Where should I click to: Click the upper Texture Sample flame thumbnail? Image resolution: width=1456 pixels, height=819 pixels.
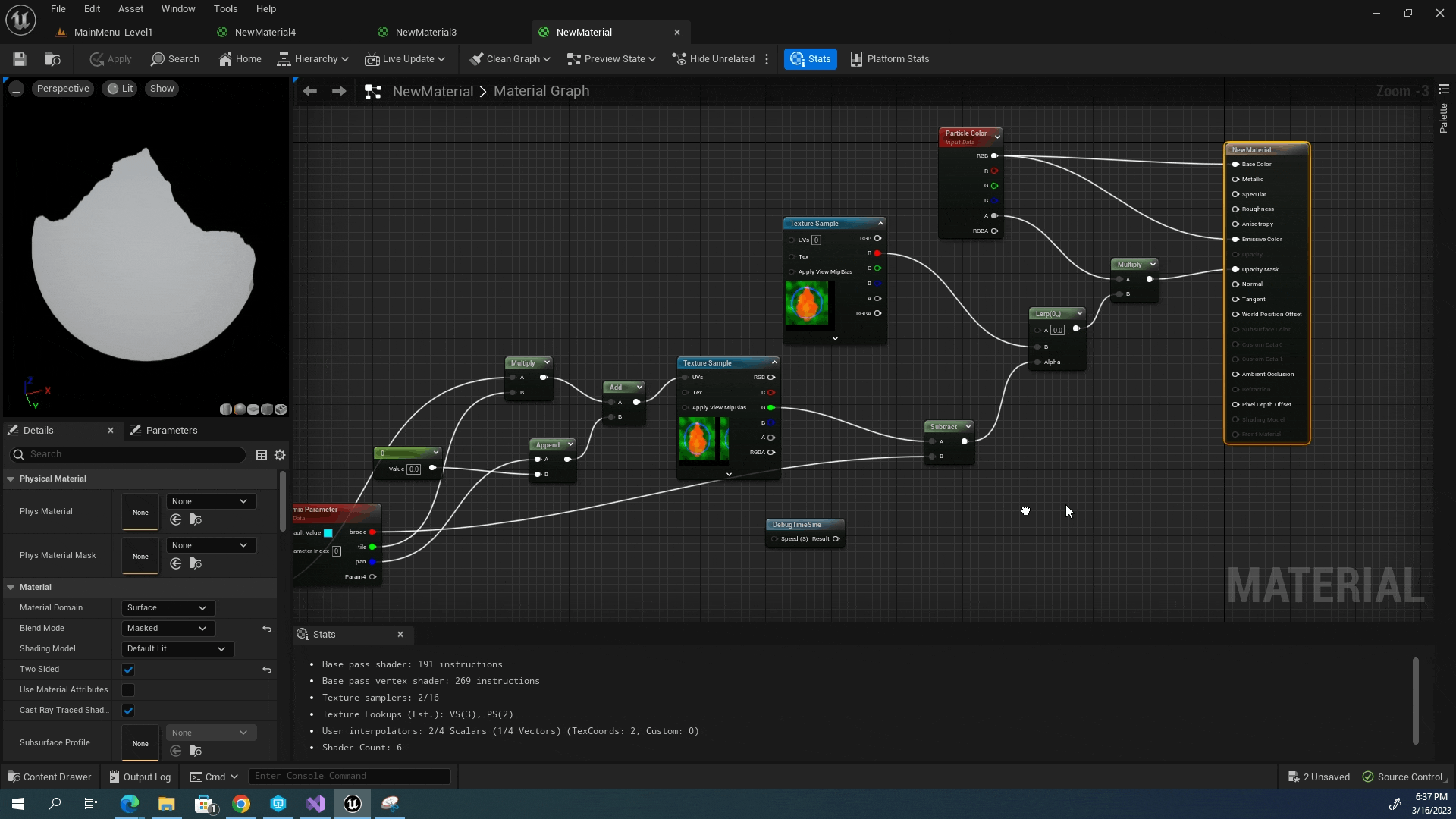click(807, 303)
